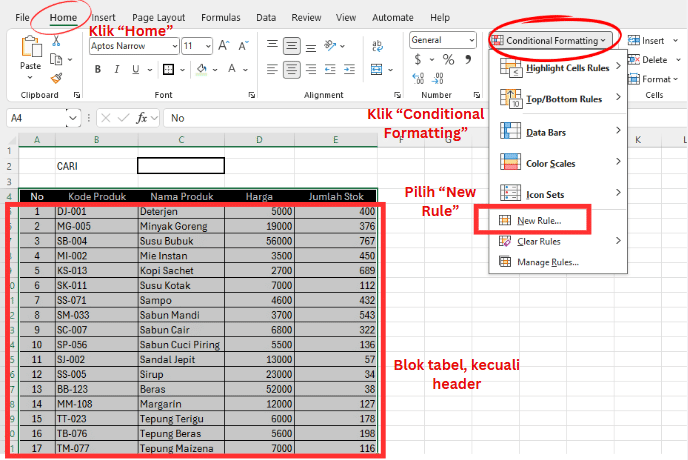The height and width of the screenshot is (460, 688).
Task: Click the Insert Function fx icon
Action: [x=145, y=118]
